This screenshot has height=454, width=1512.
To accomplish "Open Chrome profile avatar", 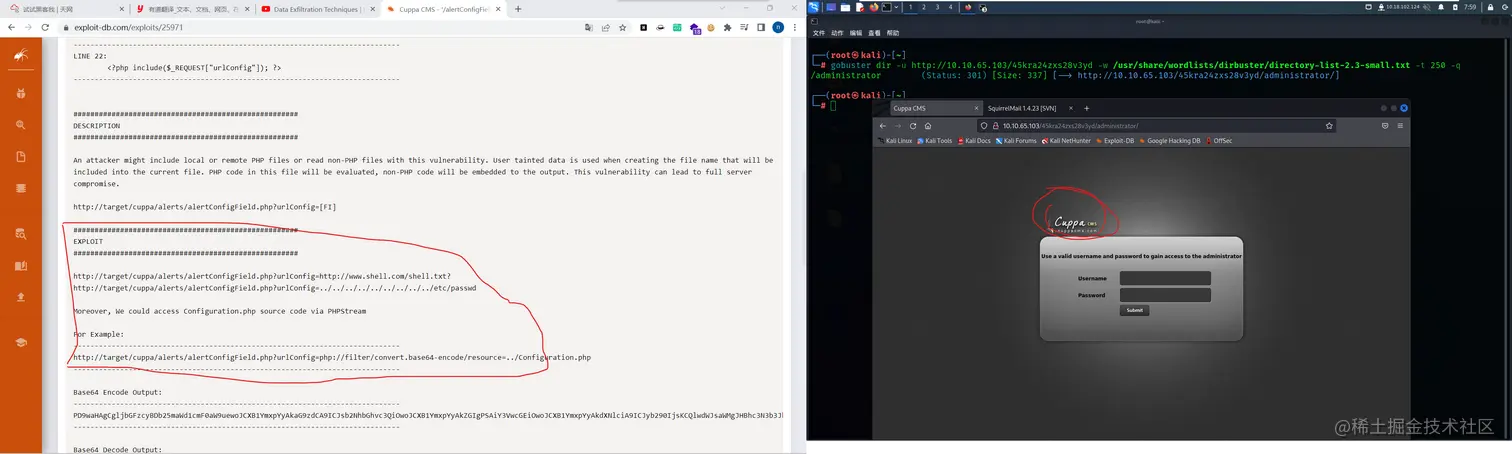I will point(778,27).
